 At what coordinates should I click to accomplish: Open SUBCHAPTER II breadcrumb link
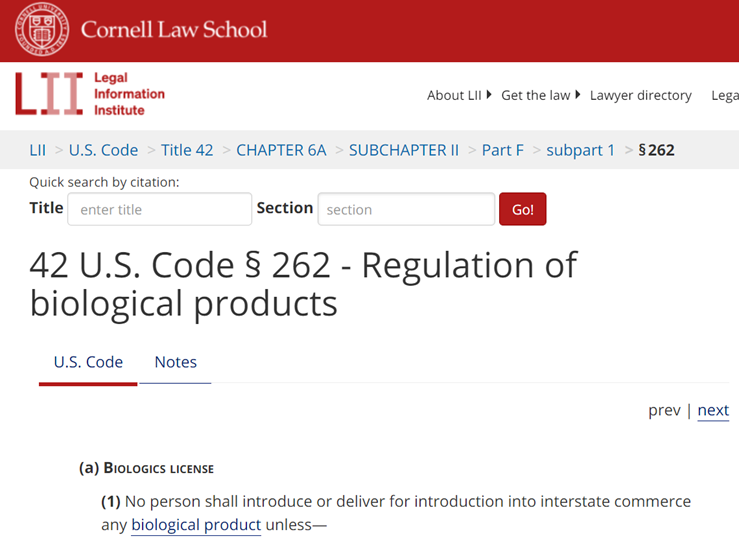point(403,150)
